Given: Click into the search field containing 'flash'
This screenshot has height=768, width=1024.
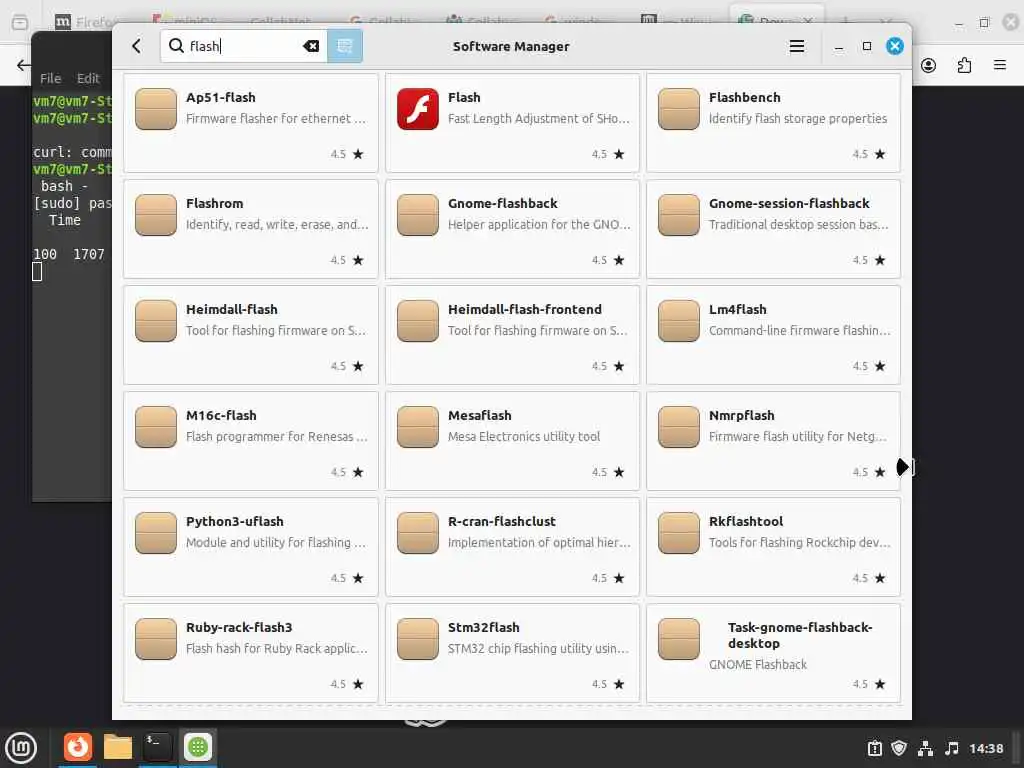Looking at the screenshot, I should [x=244, y=46].
